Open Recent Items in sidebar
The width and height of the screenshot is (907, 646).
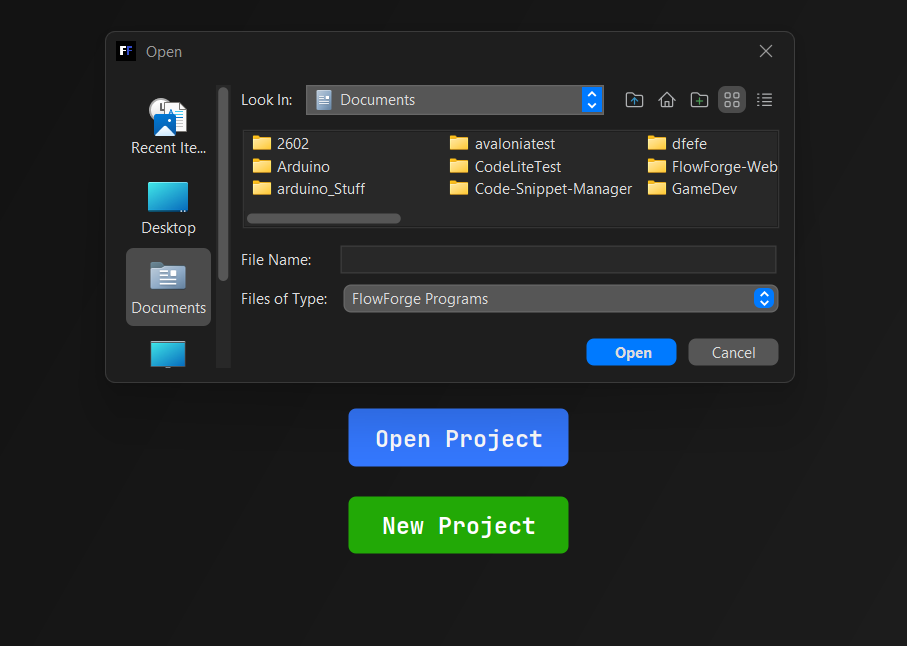click(168, 127)
